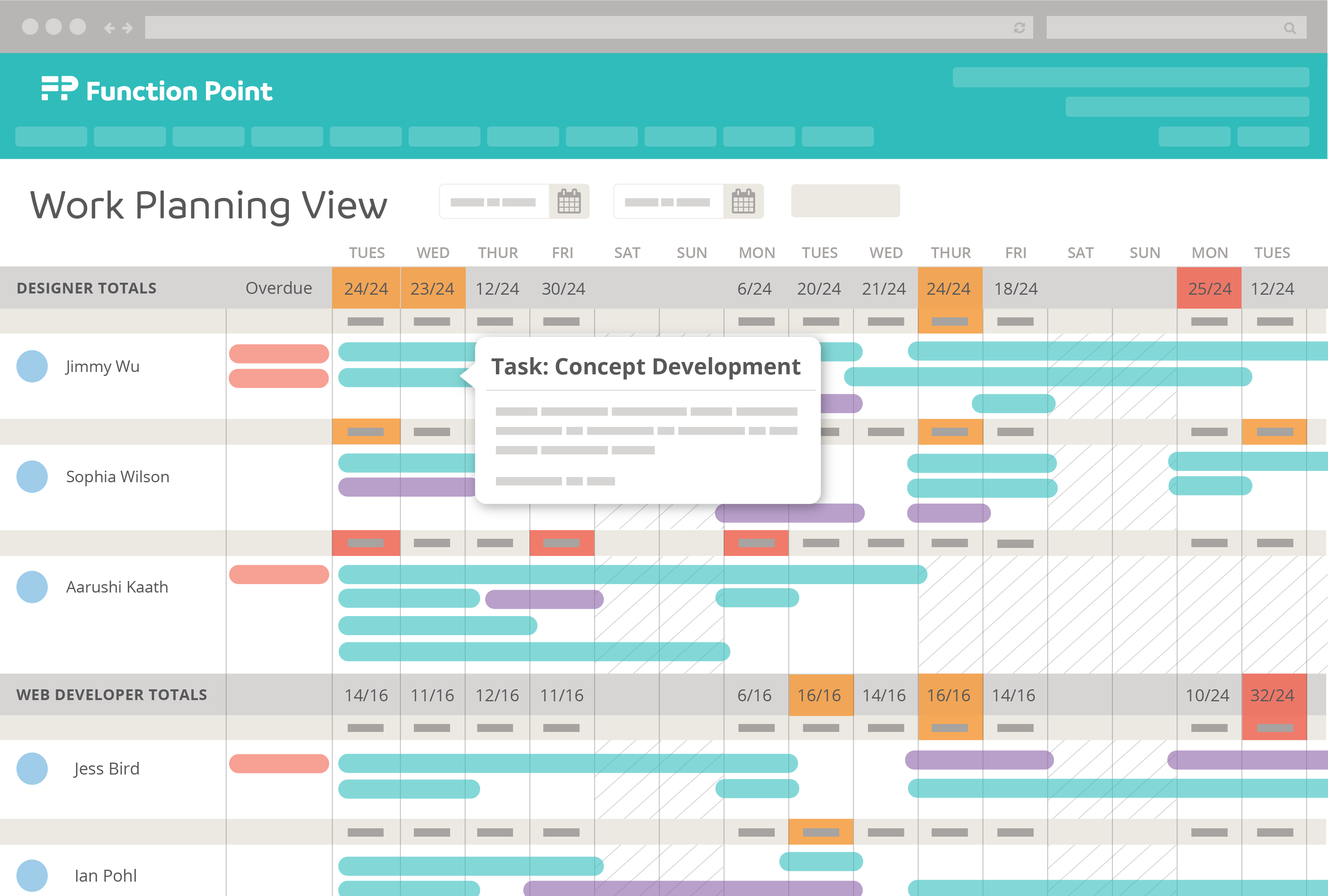
Task: Open the first date calendar picker icon
Action: coord(568,201)
